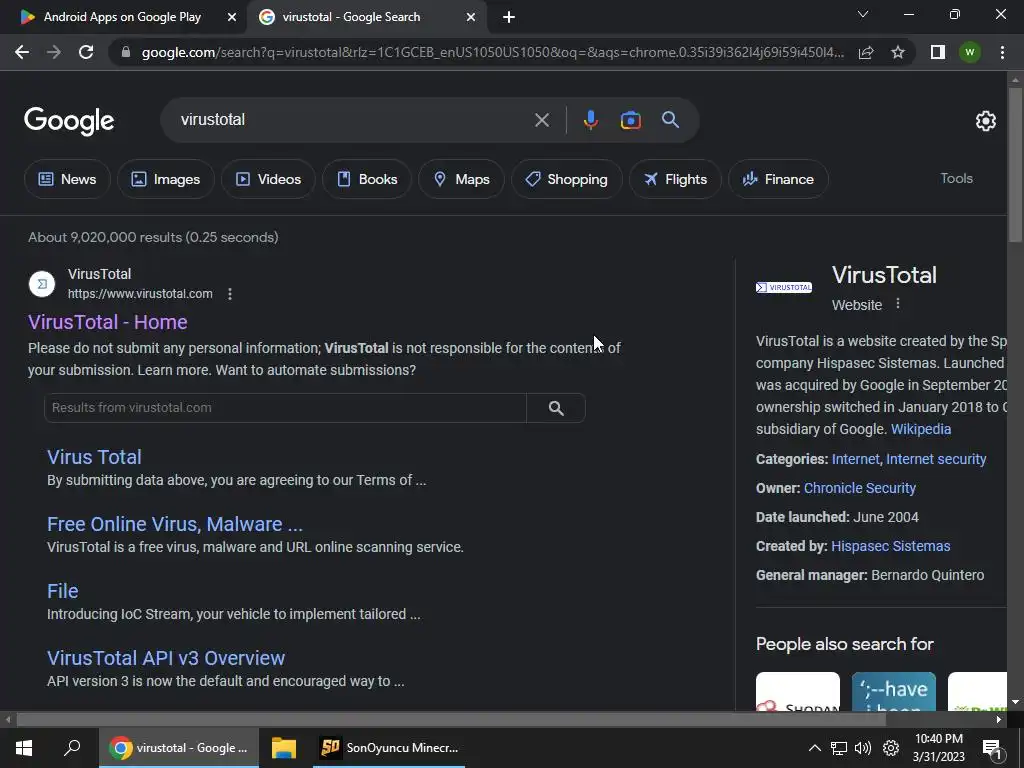1024x768 pixels.
Task: Go back using Chrome's back arrow
Action: 22,52
